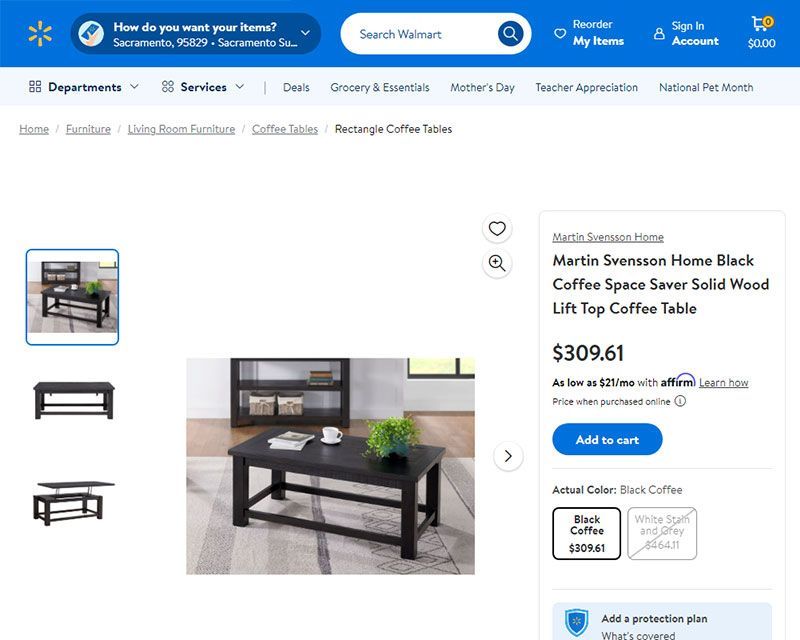Select the Black Coffee color option
Image resolution: width=800 pixels, height=640 pixels.
(587, 533)
